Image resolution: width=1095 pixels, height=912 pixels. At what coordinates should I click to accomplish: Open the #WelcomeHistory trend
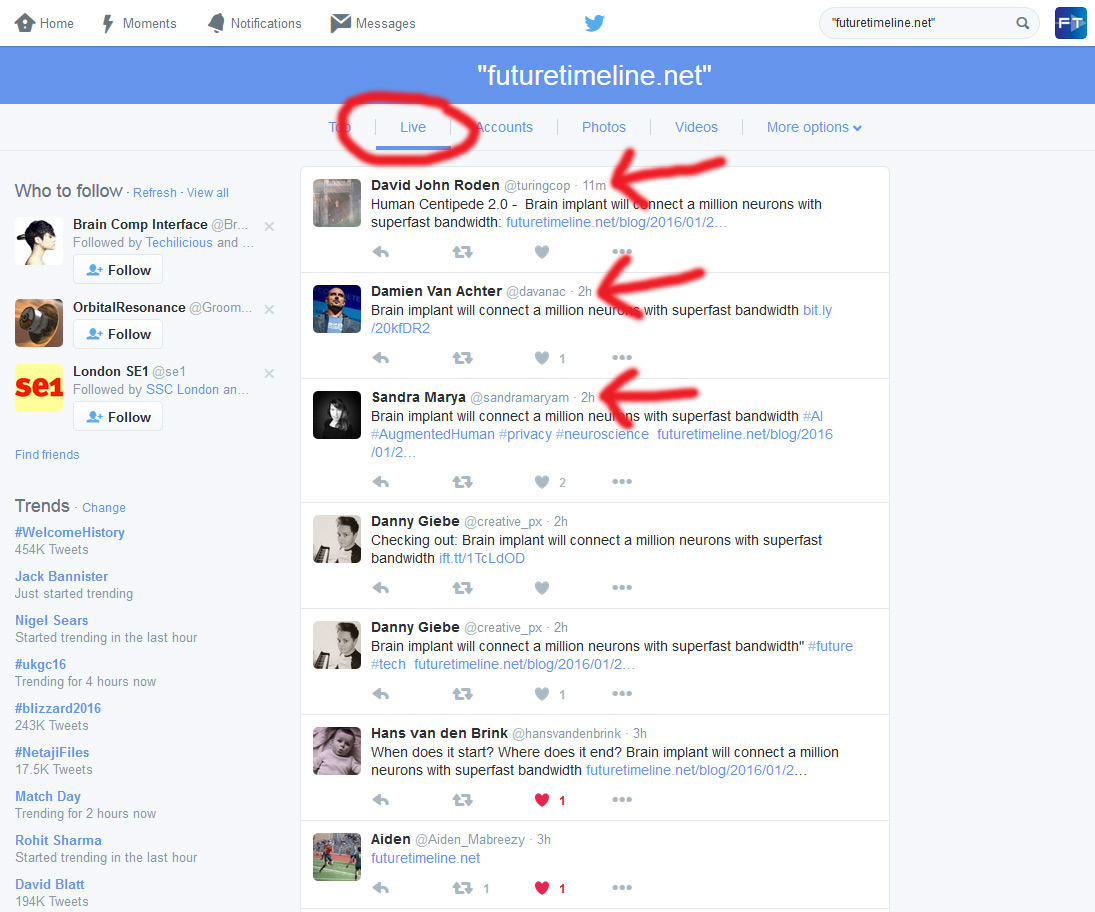(70, 532)
